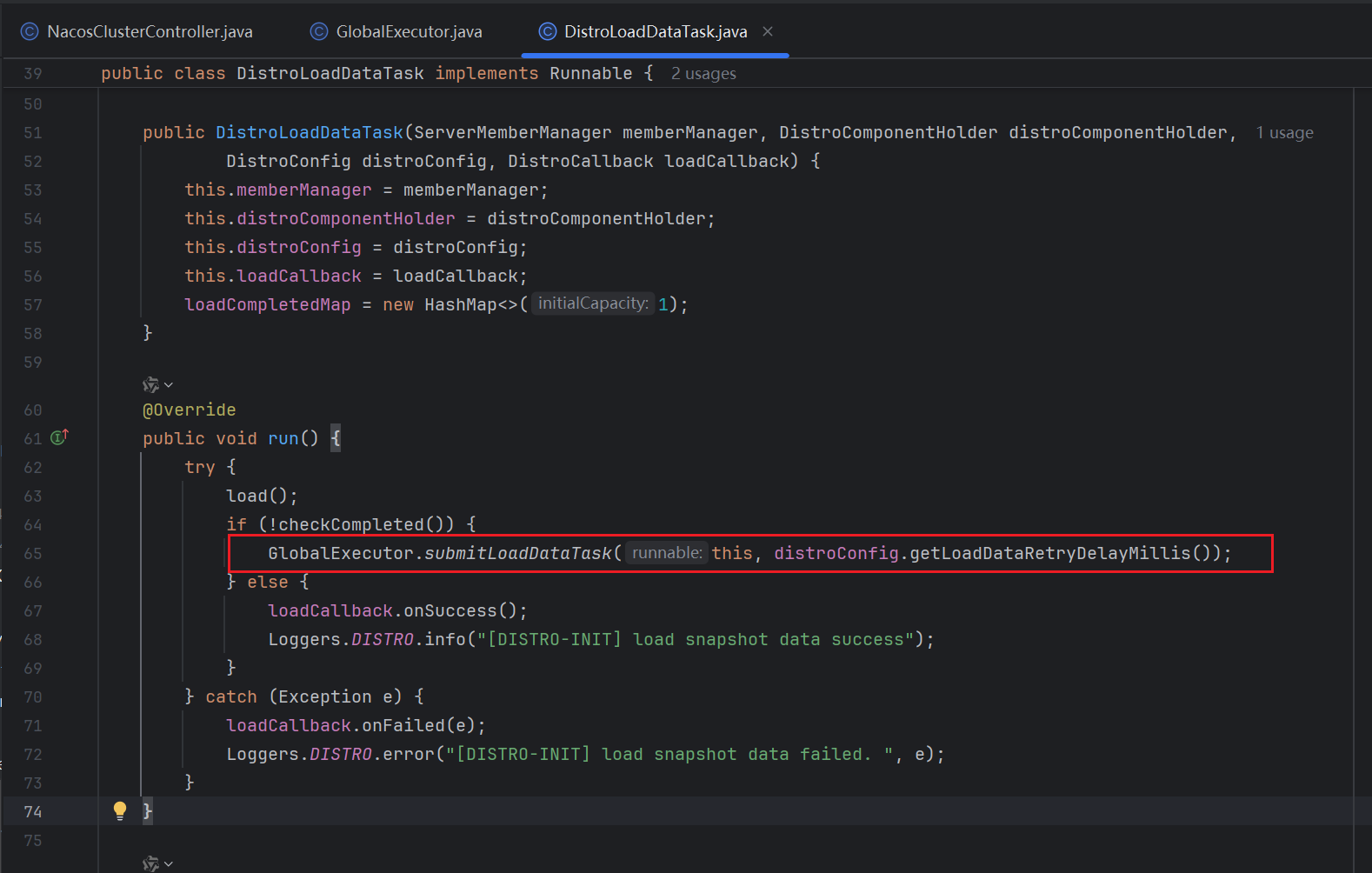The image size is (1372, 873).
Task: Click the "initialCapacity:" inlay hint
Action: (x=593, y=303)
